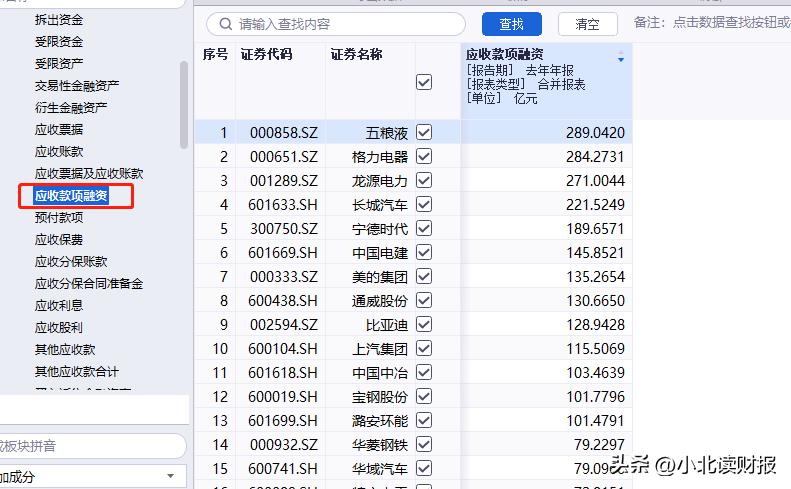
Task: Click the 应收款项融资 column header
Action: tap(504, 54)
